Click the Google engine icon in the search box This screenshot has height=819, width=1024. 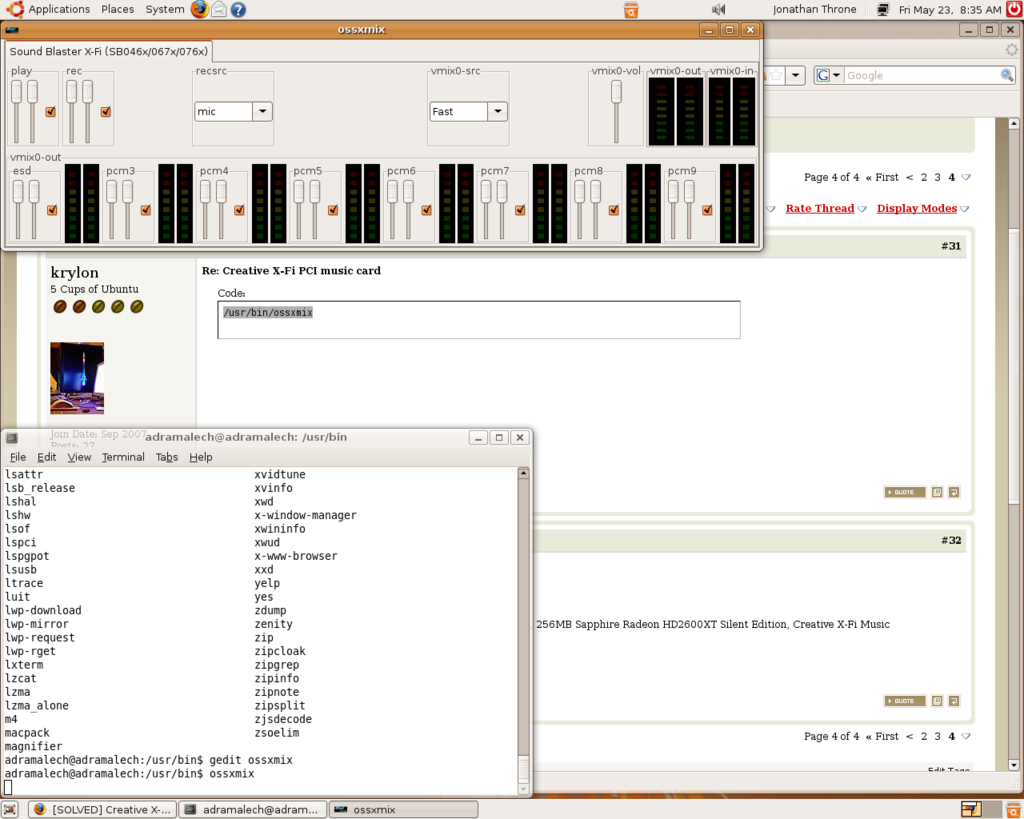tap(823, 75)
